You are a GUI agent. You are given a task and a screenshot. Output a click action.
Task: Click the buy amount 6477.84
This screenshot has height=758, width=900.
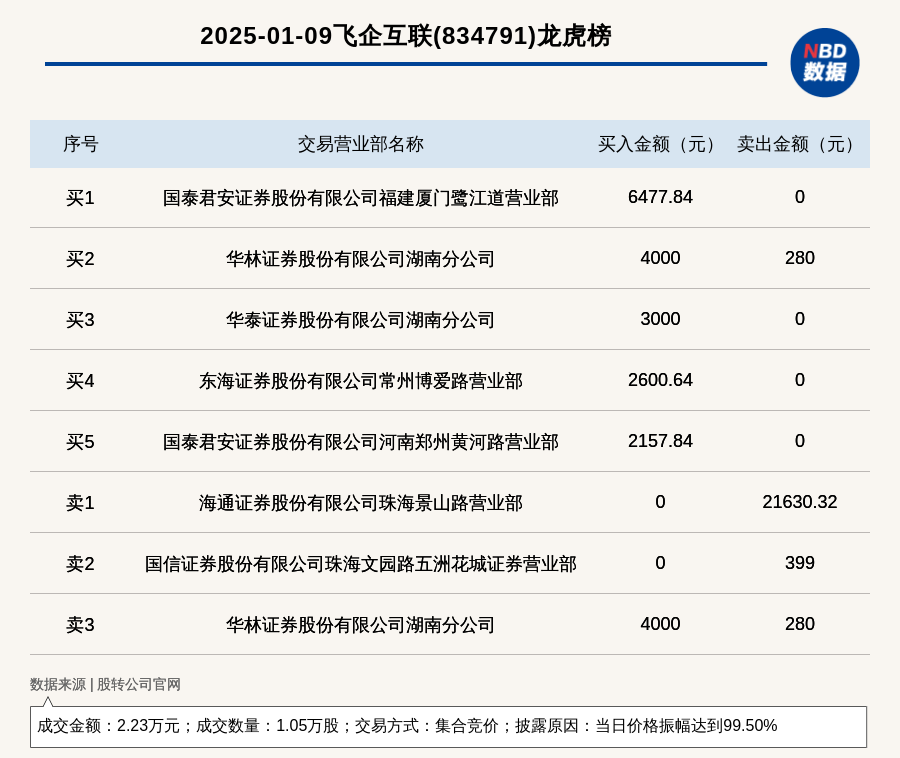[x=660, y=197]
